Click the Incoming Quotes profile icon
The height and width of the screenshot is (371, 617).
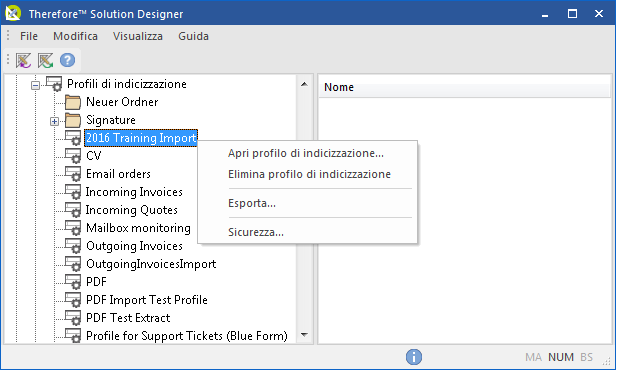(73, 210)
